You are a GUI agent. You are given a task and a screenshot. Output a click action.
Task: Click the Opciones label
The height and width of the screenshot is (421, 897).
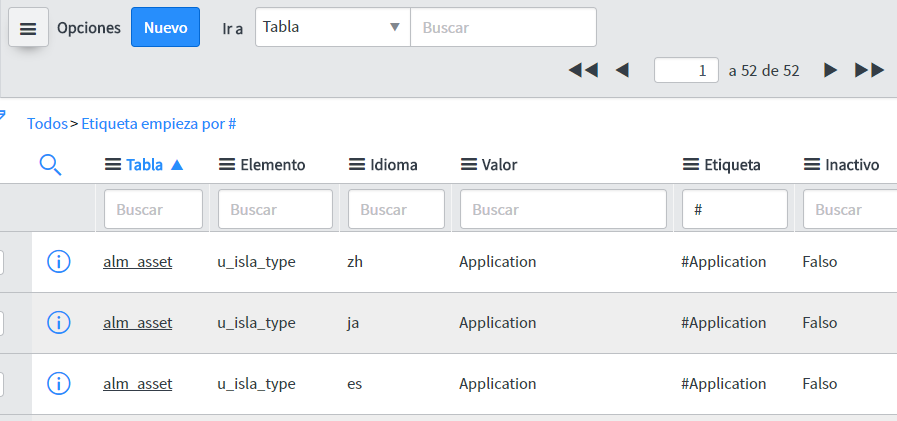point(89,27)
